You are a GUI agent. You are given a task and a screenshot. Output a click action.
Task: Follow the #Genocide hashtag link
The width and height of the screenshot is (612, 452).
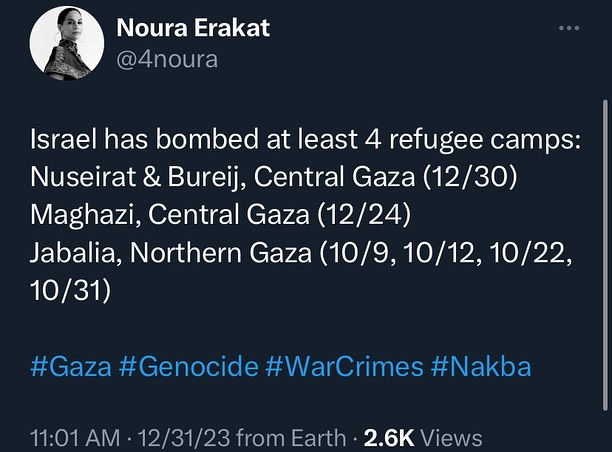[187, 367]
